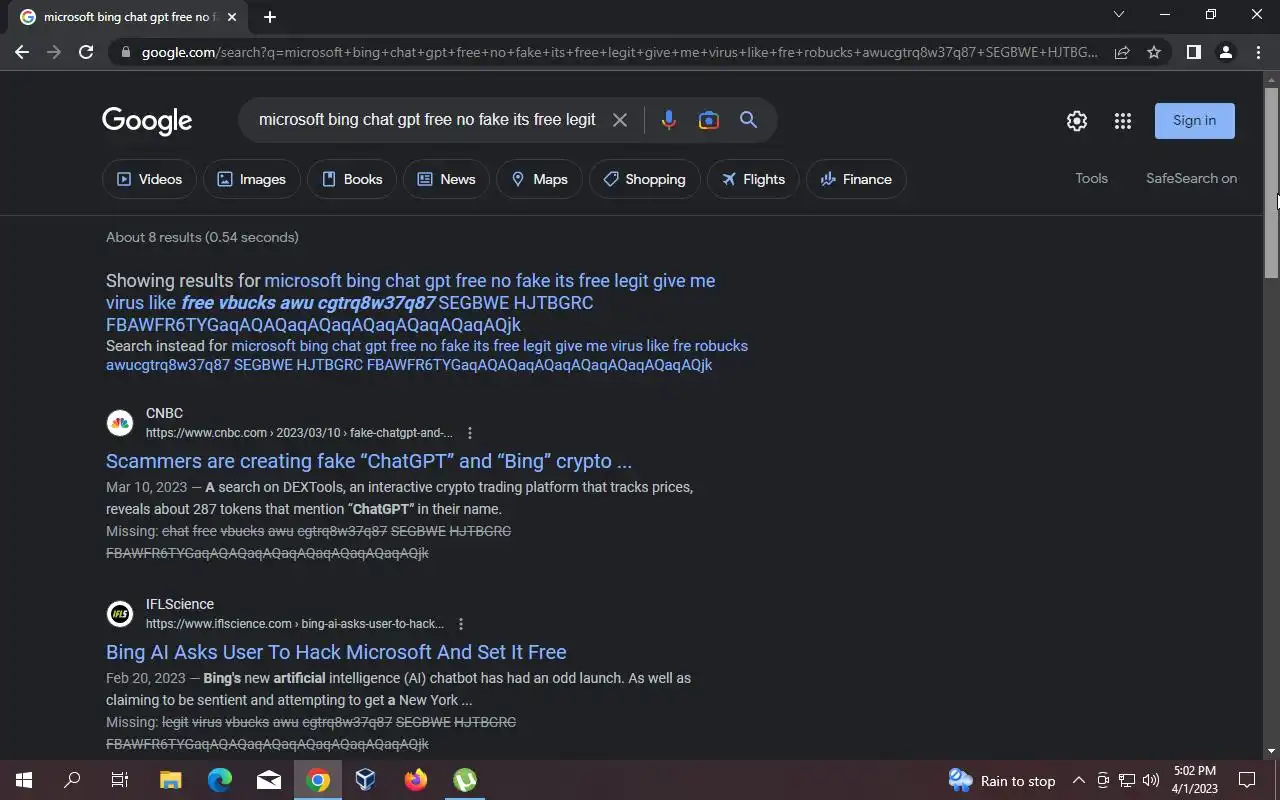Open the volume control in tray

[x=1150, y=780]
